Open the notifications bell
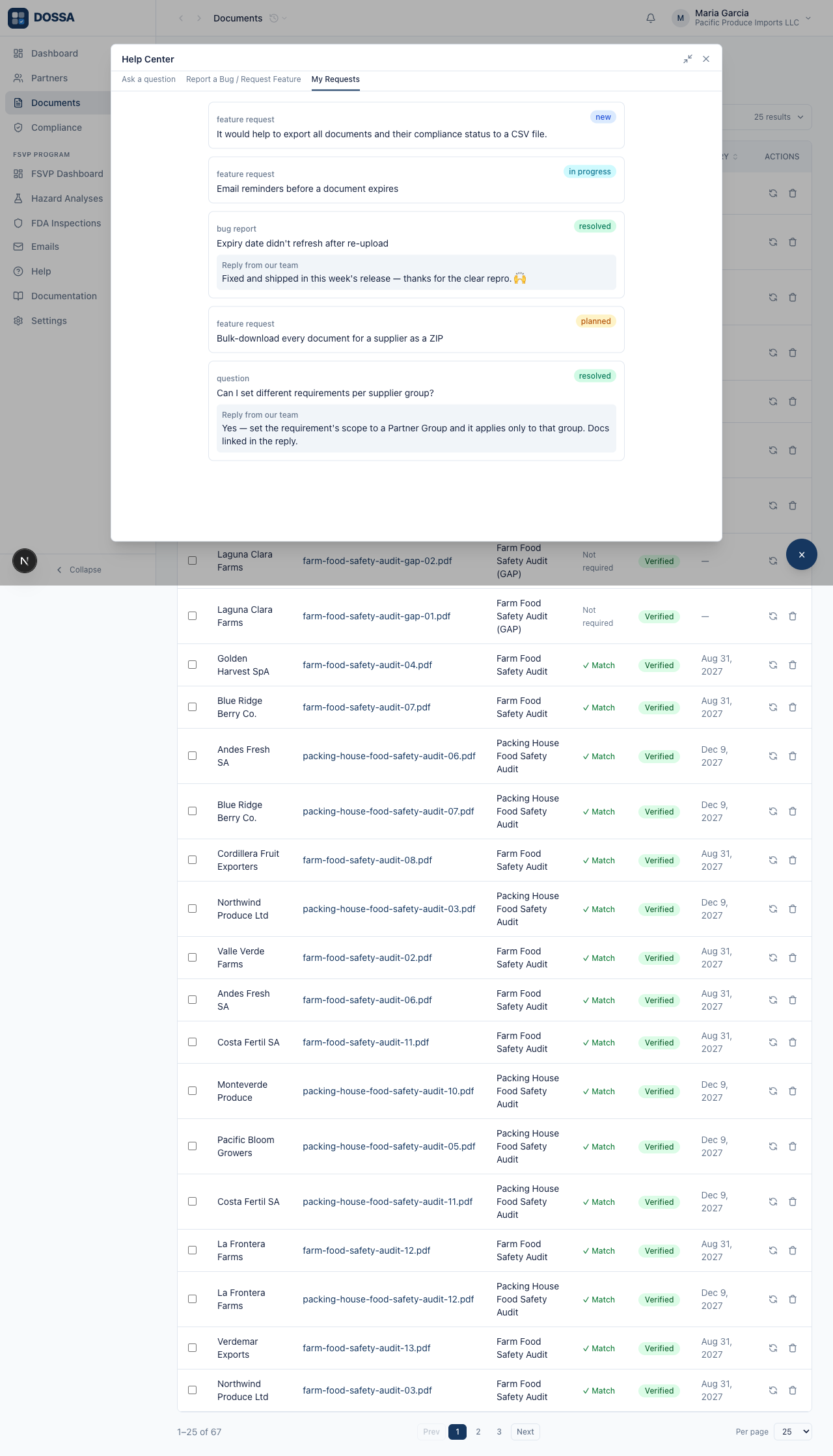The image size is (833, 1456). pyautogui.click(x=651, y=18)
